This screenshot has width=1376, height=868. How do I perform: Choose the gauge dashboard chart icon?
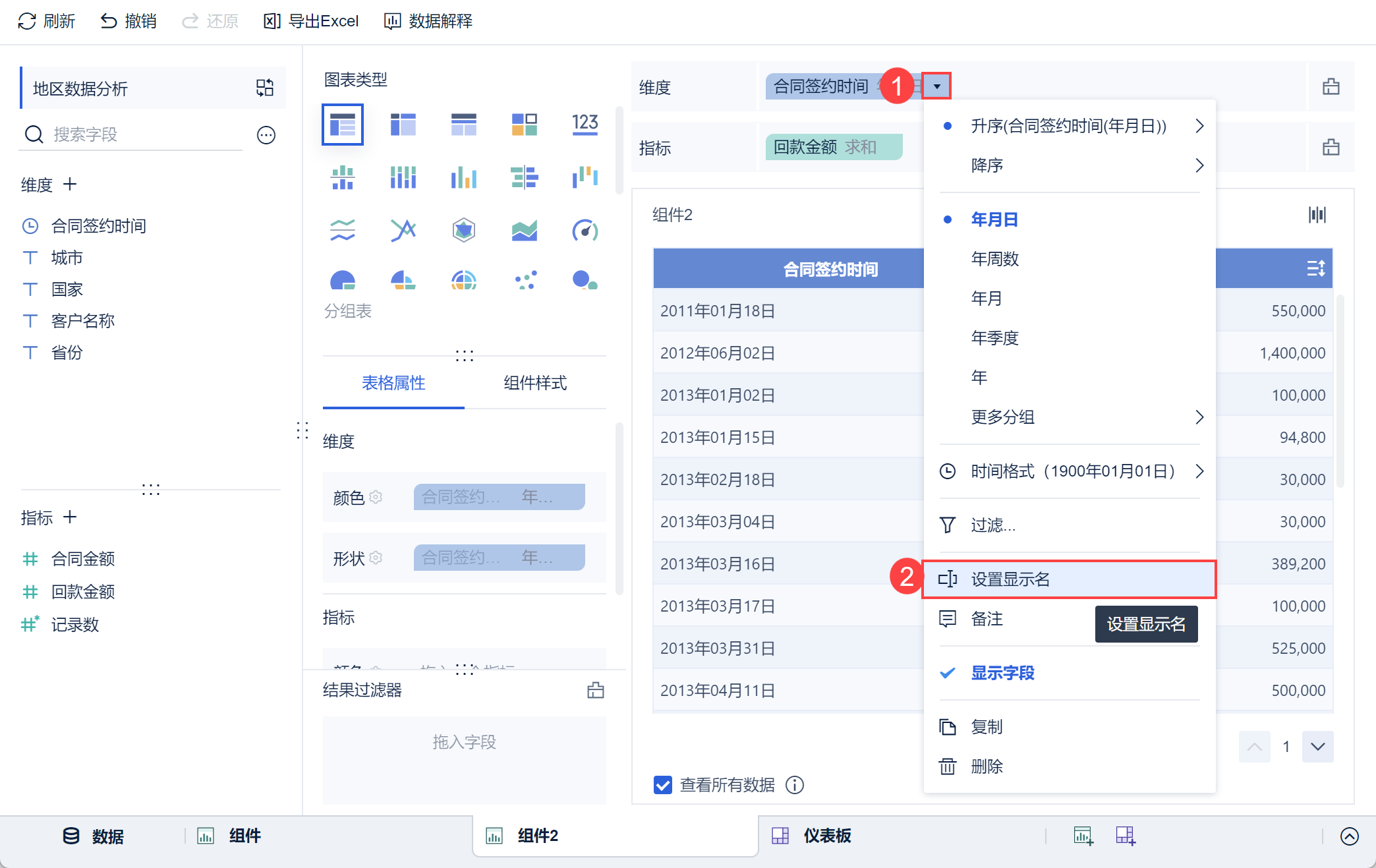point(585,230)
